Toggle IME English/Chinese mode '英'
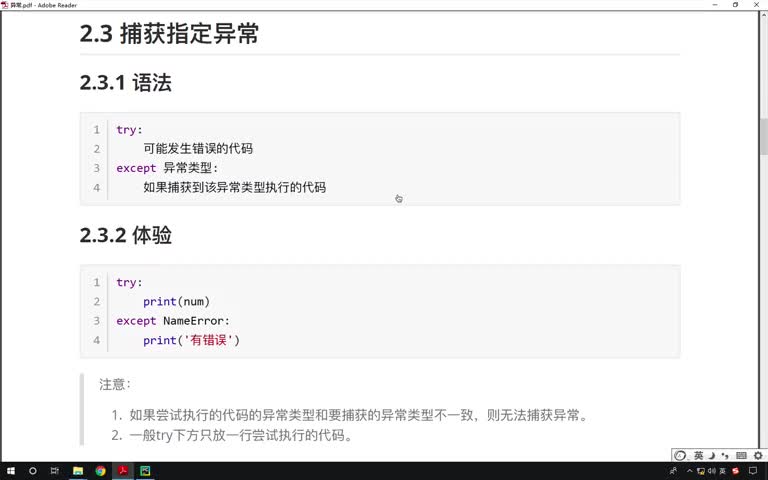 698,456
